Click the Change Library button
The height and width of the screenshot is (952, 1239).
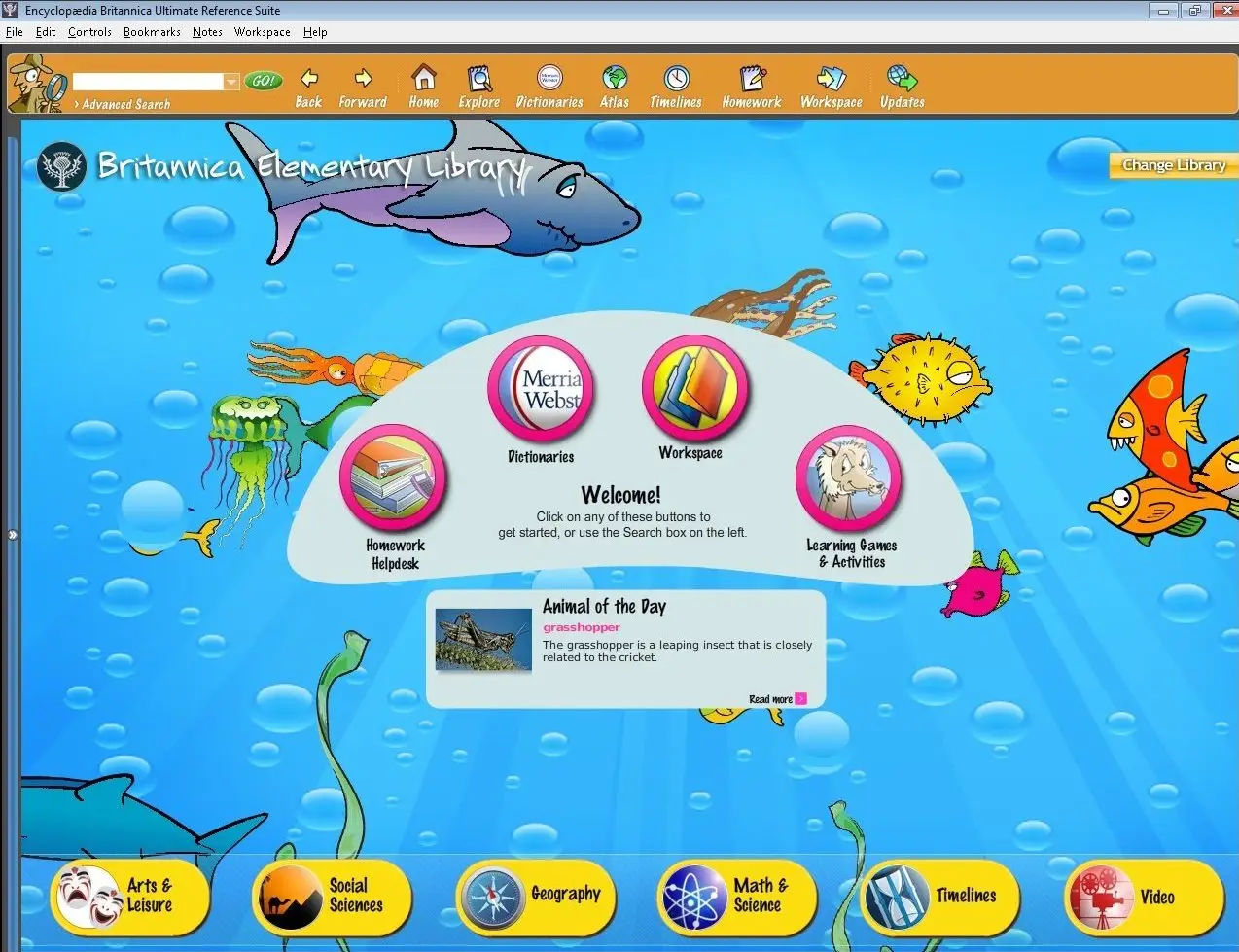point(1174,165)
